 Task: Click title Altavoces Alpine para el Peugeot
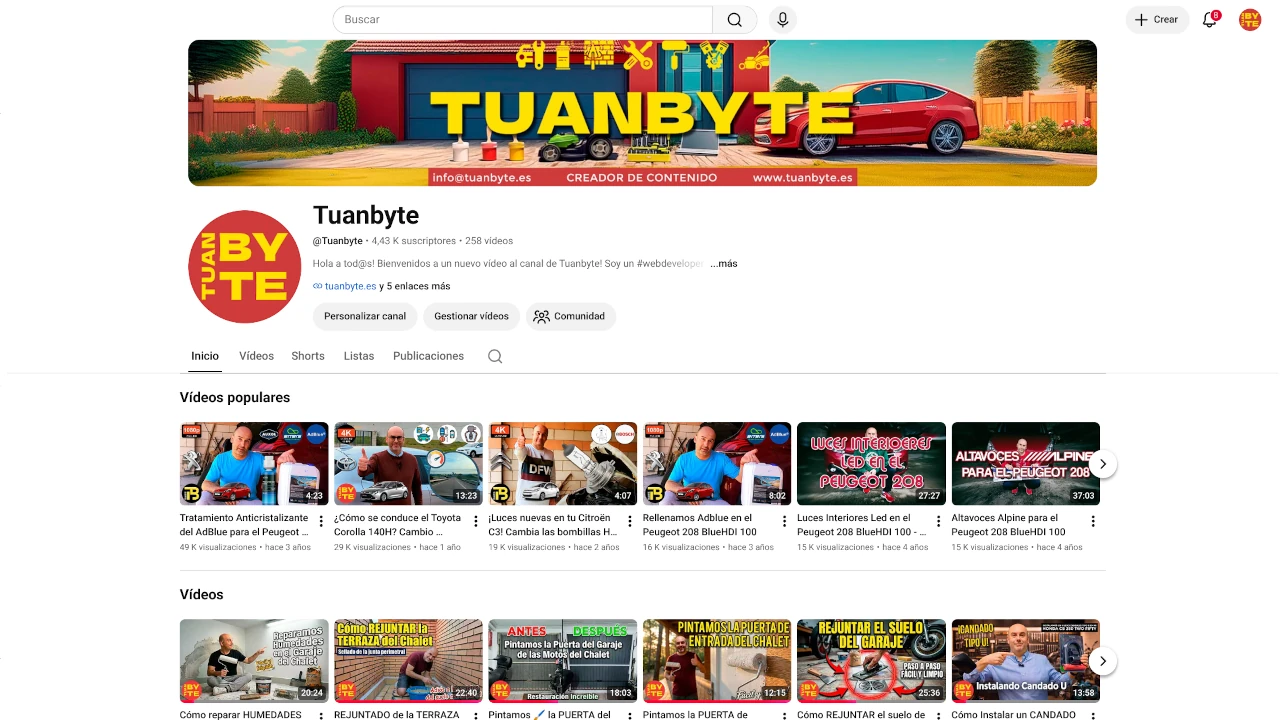pos(1008,525)
